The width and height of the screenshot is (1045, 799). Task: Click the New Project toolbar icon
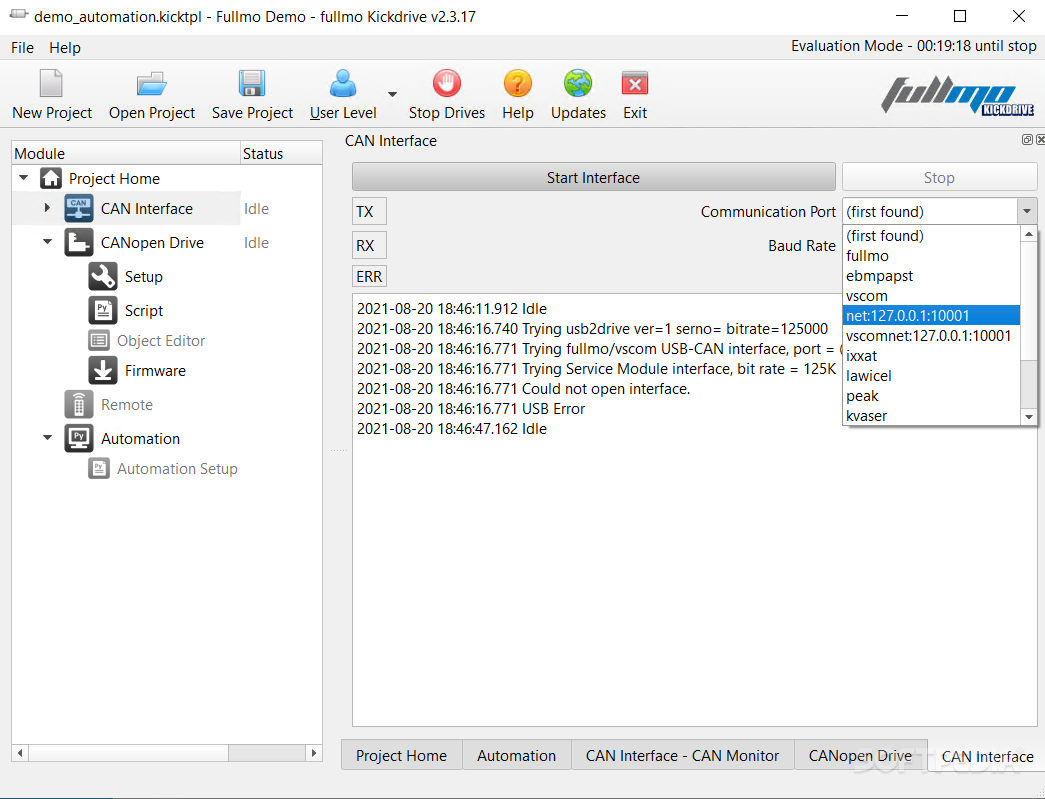pyautogui.click(x=51, y=84)
